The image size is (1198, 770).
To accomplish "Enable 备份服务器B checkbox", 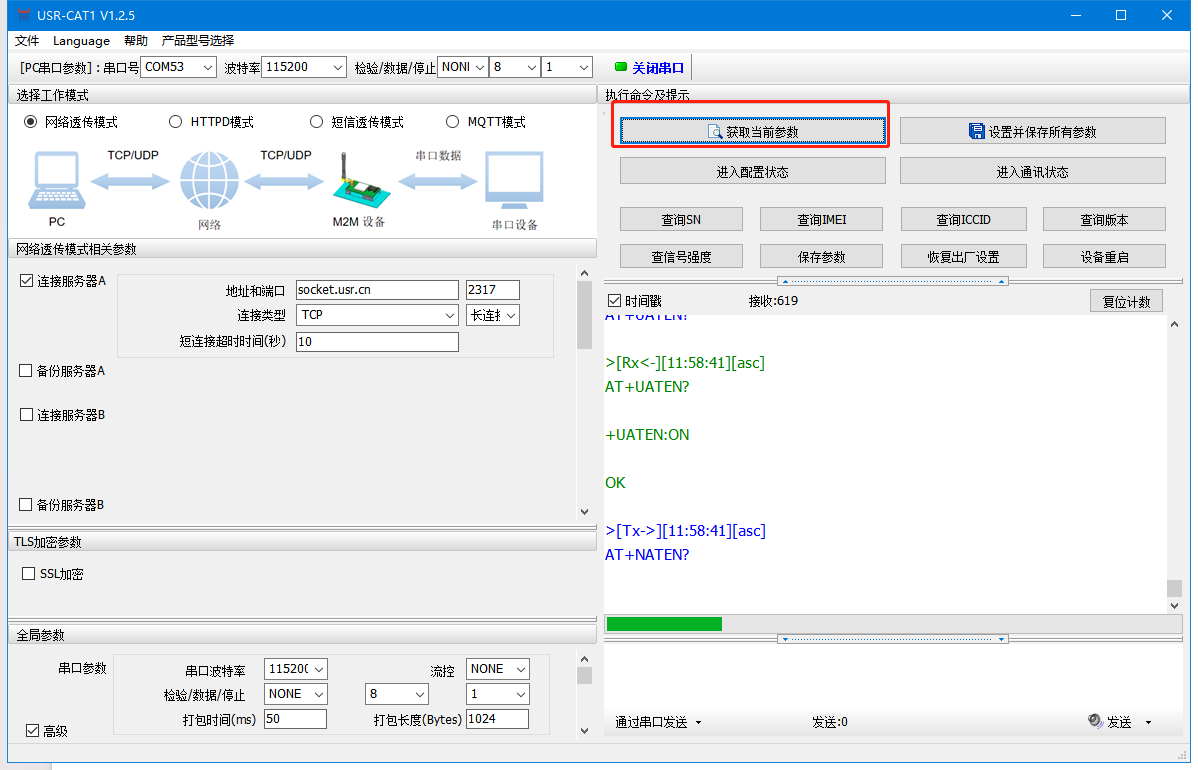I will pos(26,505).
